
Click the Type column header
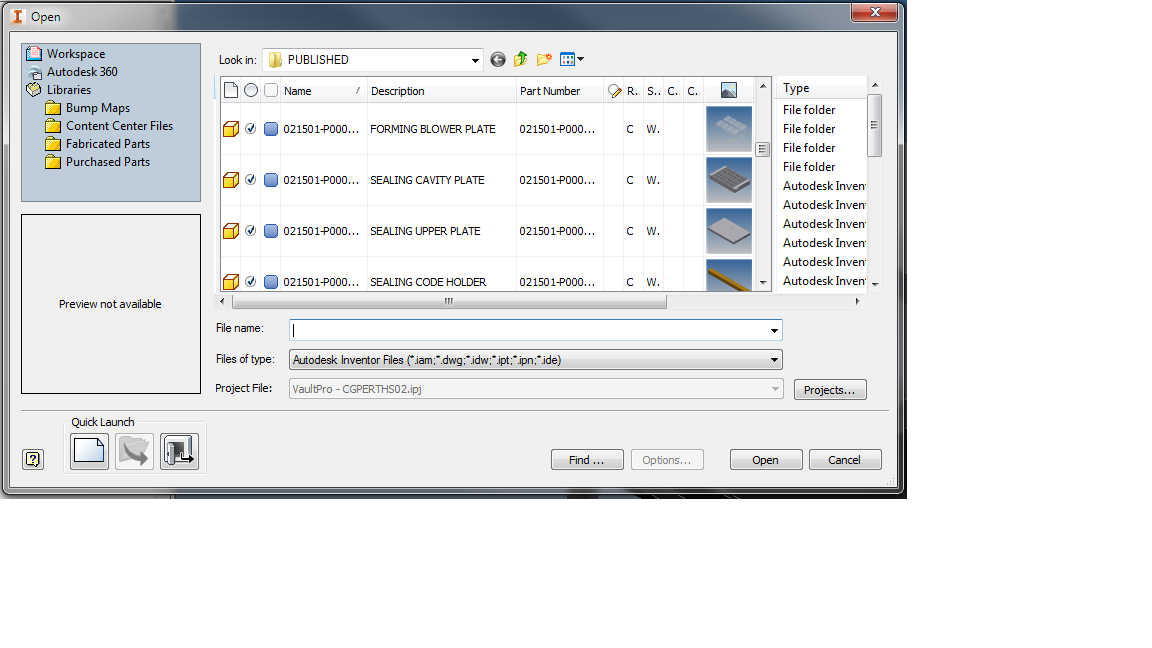pyautogui.click(x=821, y=88)
